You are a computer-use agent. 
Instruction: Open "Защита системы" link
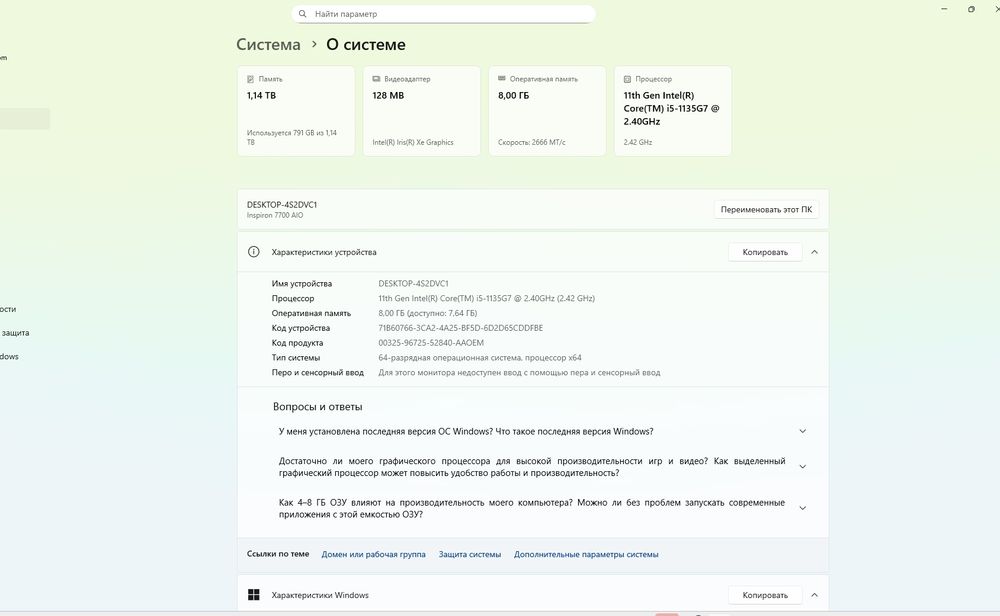(469, 554)
